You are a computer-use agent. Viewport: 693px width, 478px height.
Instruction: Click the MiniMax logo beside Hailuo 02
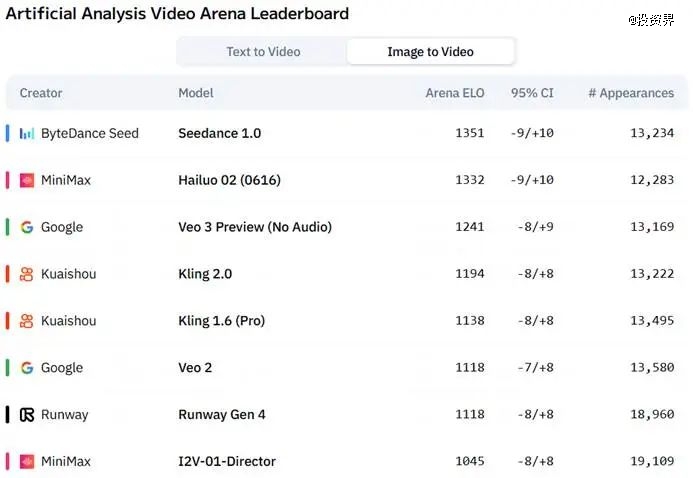click(27, 180)
